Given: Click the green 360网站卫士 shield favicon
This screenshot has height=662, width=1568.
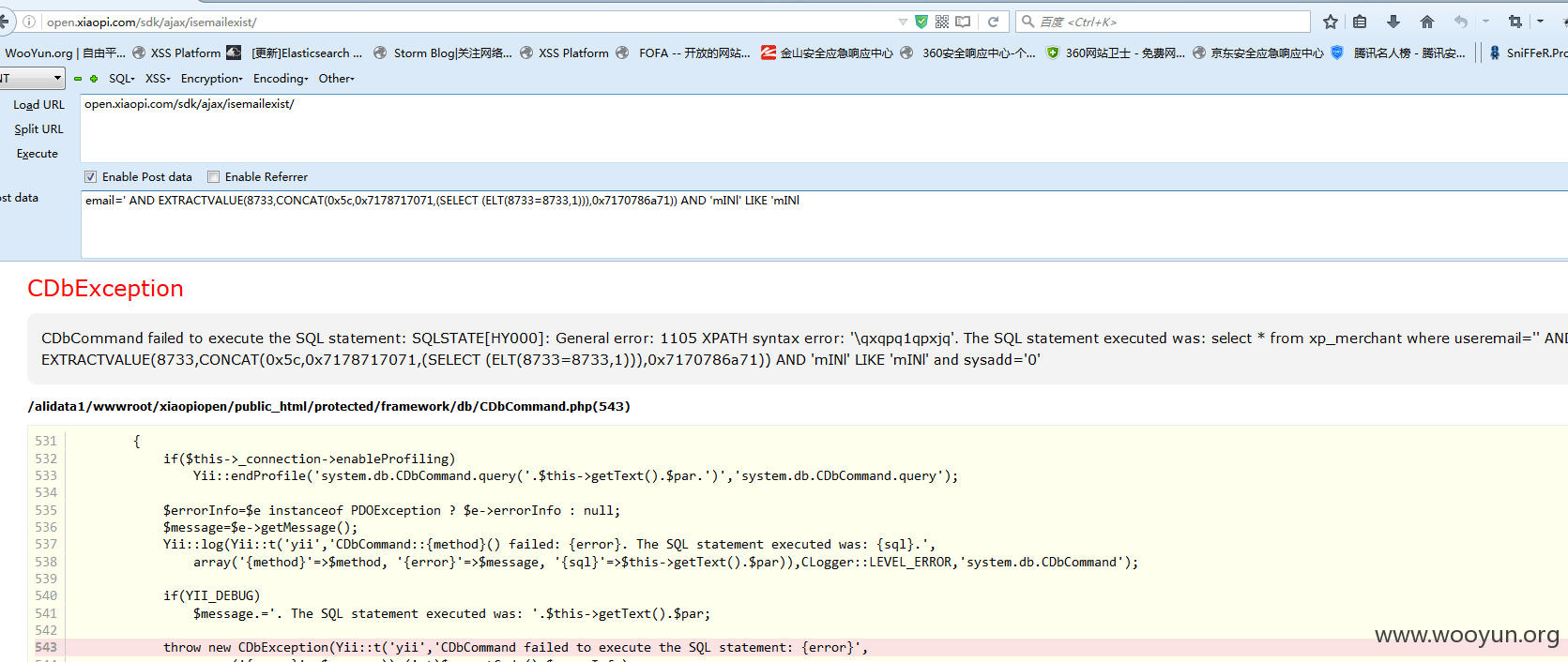Looking at the screenshot, I should point(1053,53).
